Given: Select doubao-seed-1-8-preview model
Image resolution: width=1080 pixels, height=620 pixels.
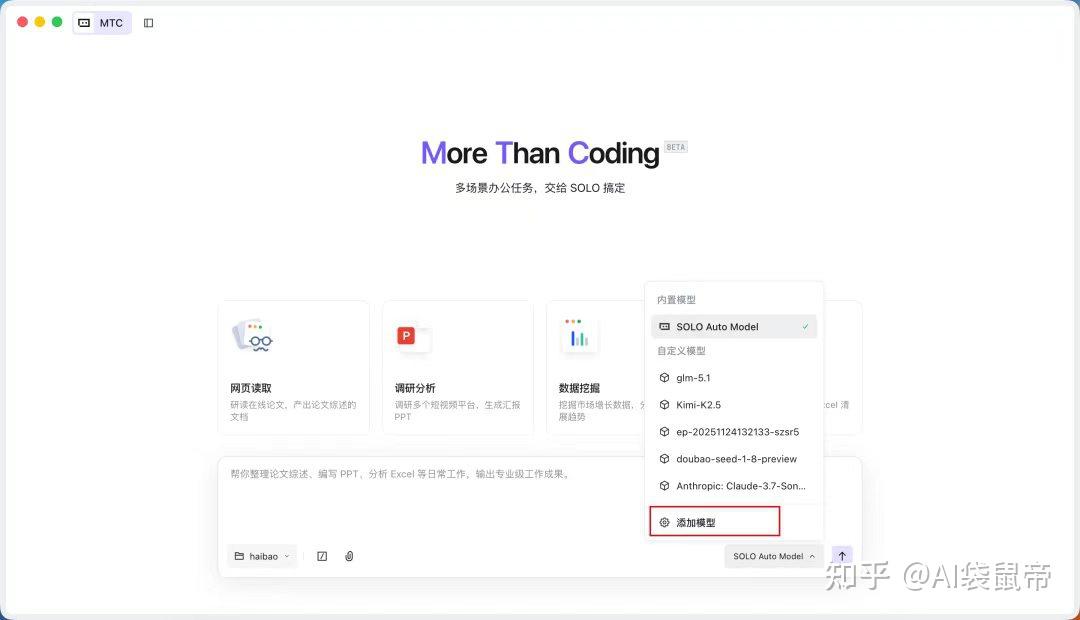Looking at the screenshot, I should click(x=734, y=459).
